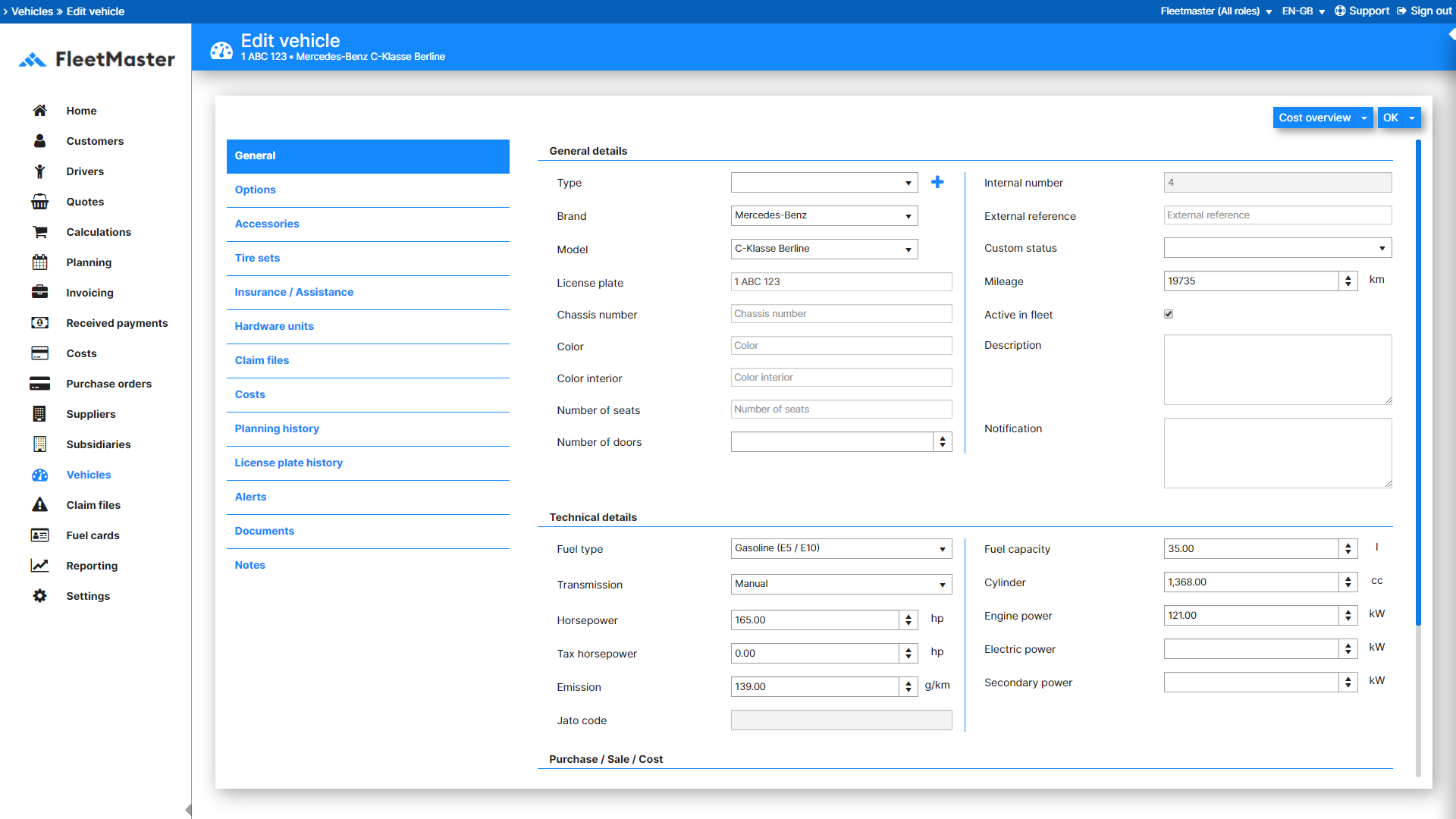
Task: Click the OK button
Action: point(1390,118)
